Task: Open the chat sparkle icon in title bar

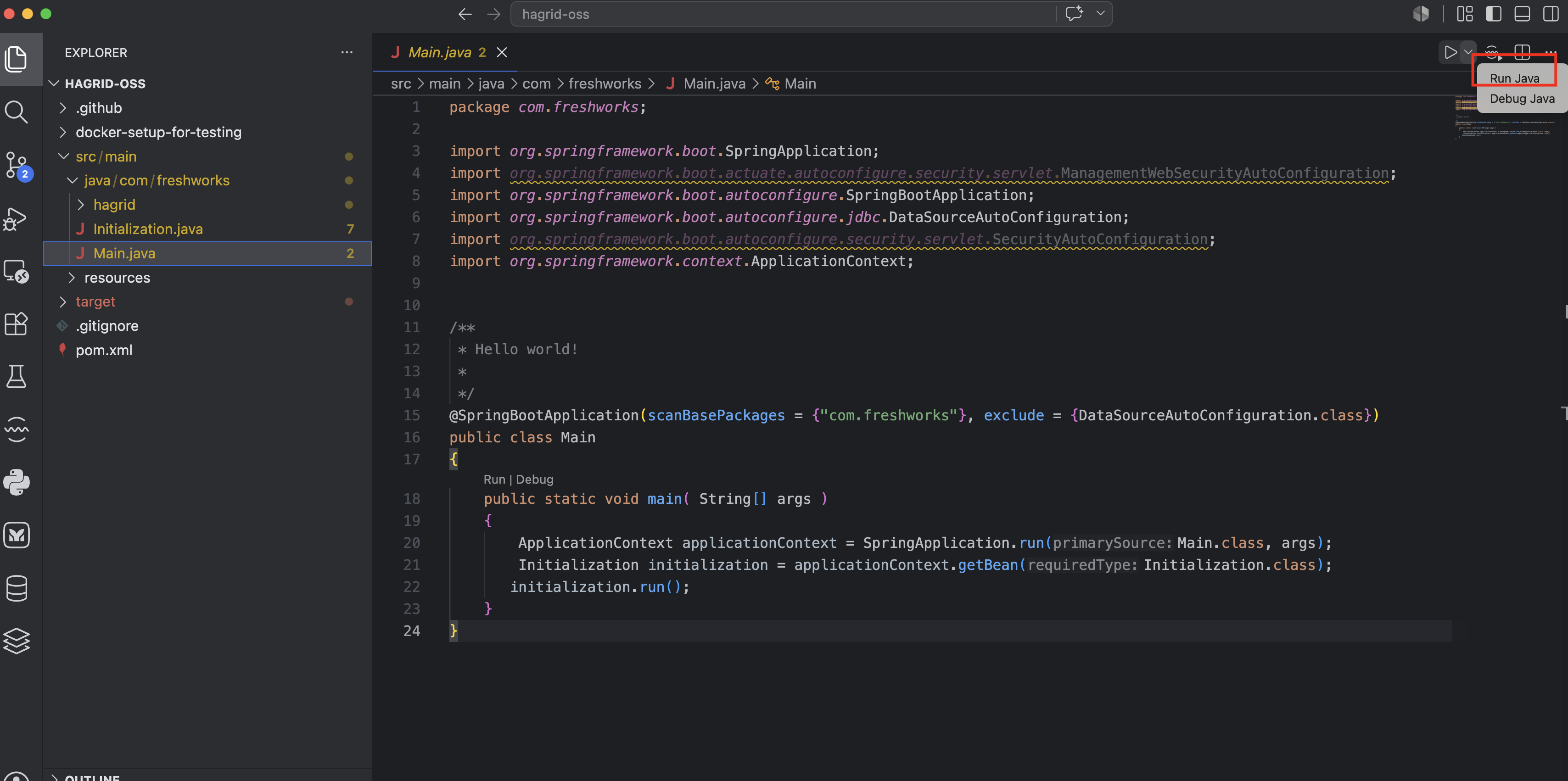Action: pyautogui.click(x=1075, y=13)
